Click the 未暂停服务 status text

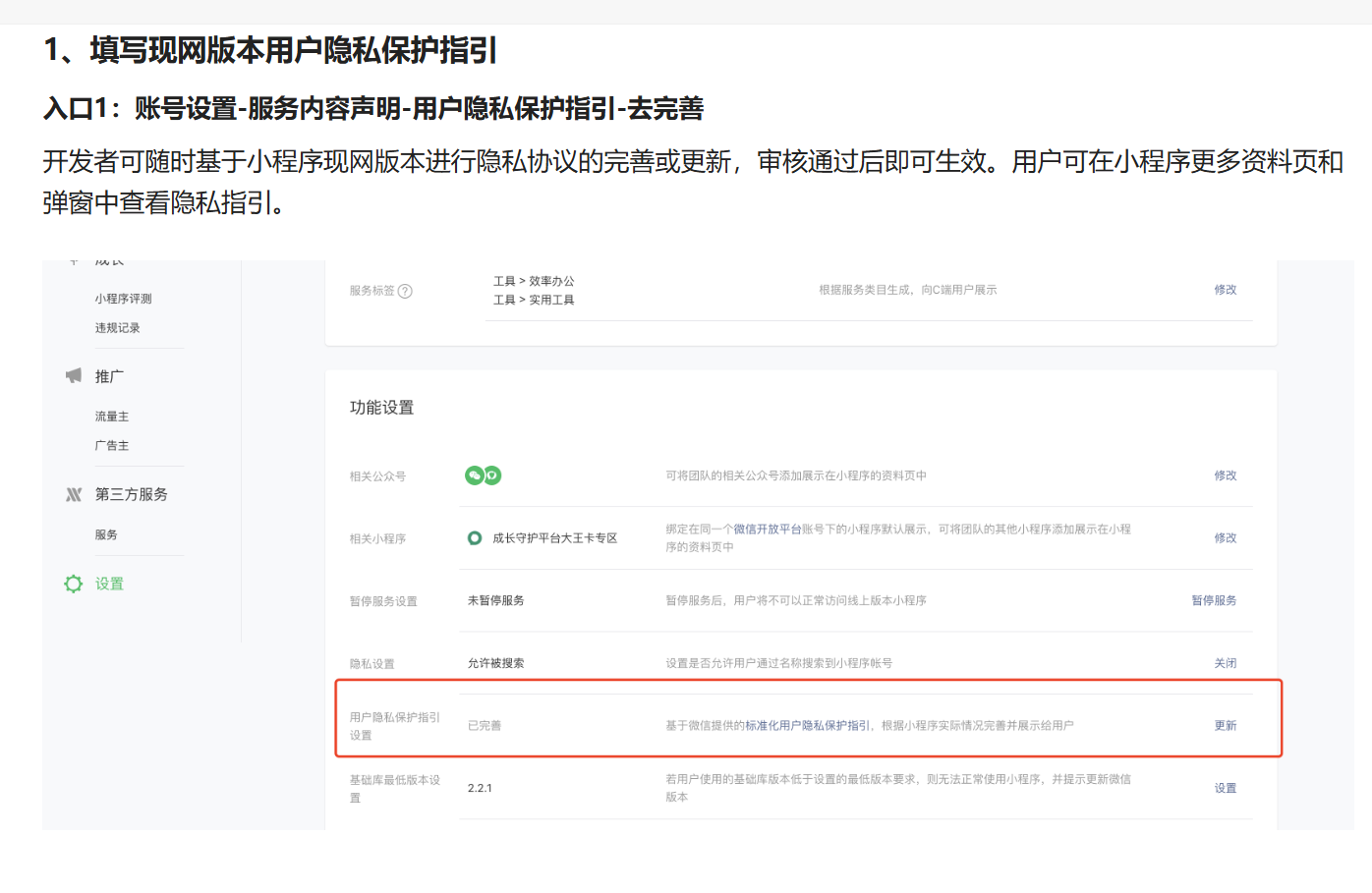click(x=496, y=600)
